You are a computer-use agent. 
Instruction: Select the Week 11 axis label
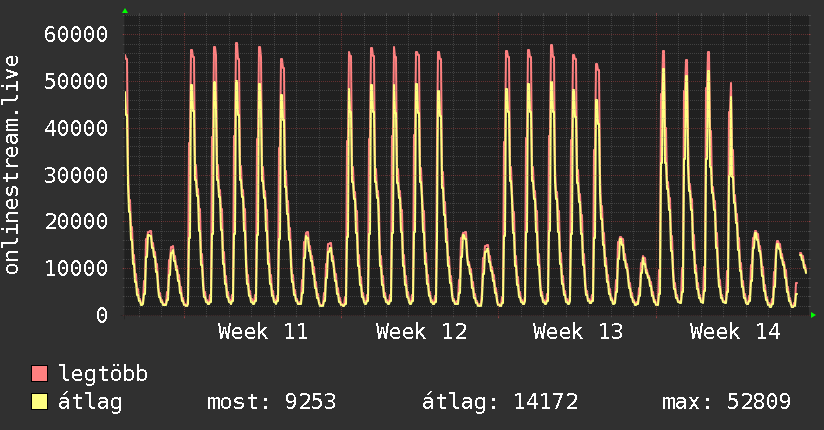coord(263,332)
